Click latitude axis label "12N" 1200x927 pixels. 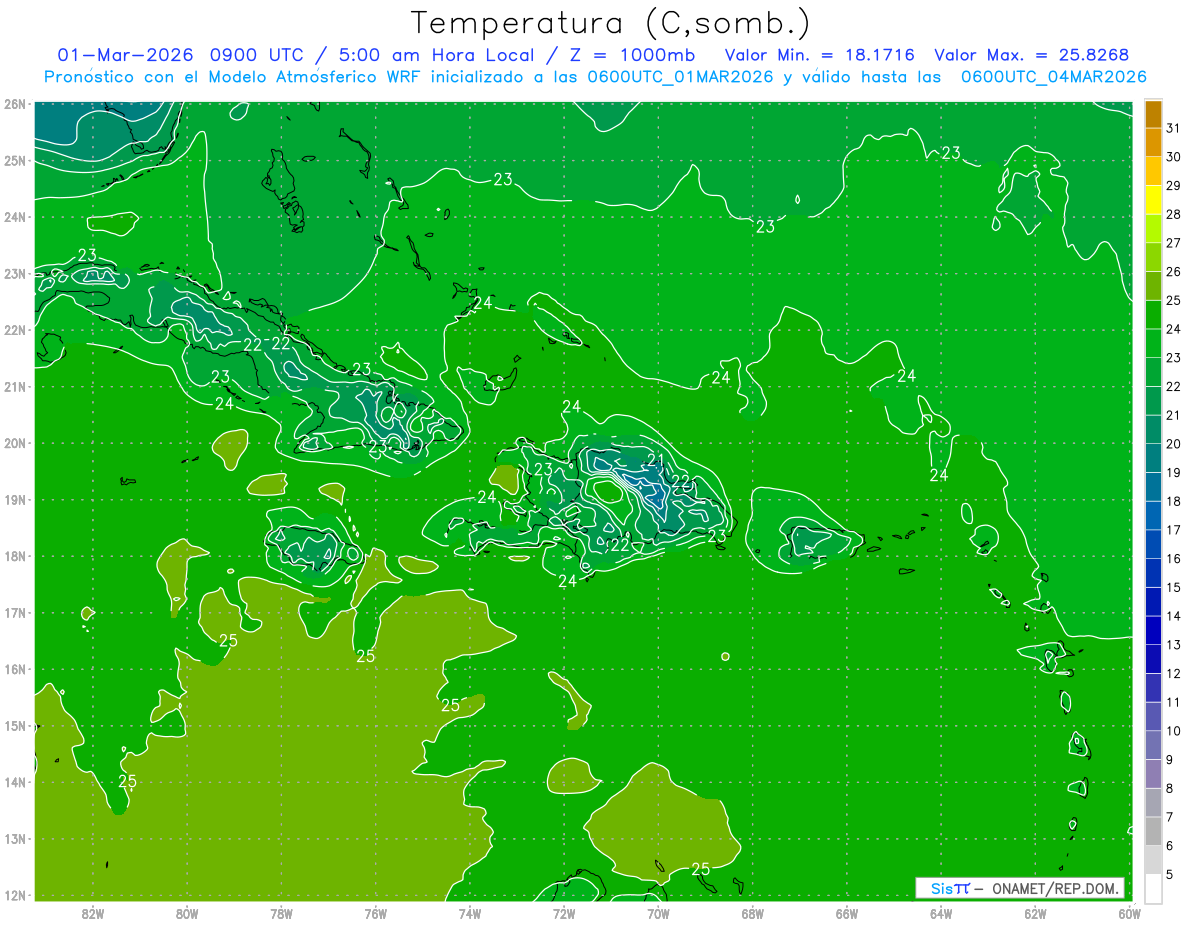click(15, 895)
